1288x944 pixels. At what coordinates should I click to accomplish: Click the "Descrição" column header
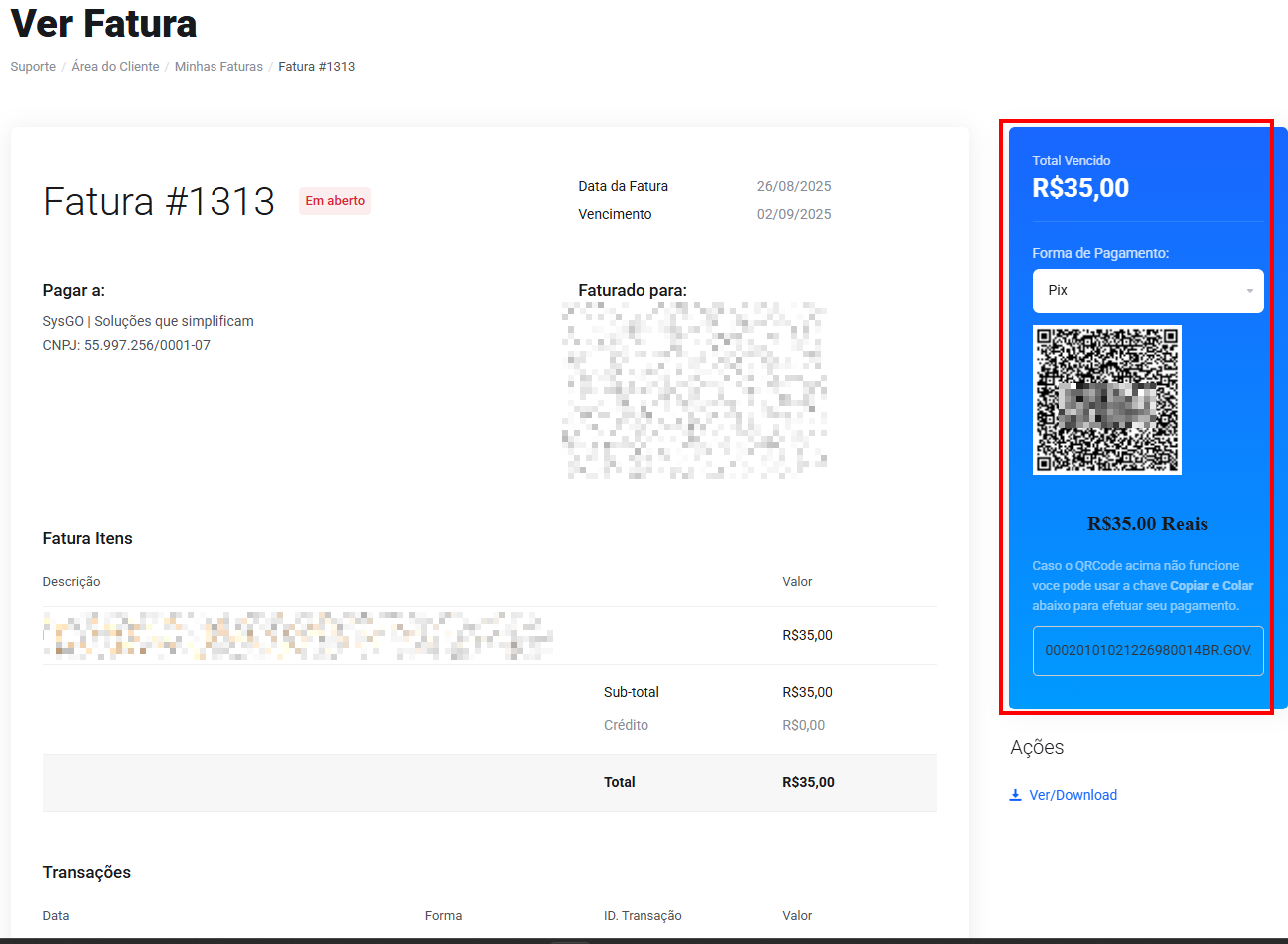click(71, 581)
